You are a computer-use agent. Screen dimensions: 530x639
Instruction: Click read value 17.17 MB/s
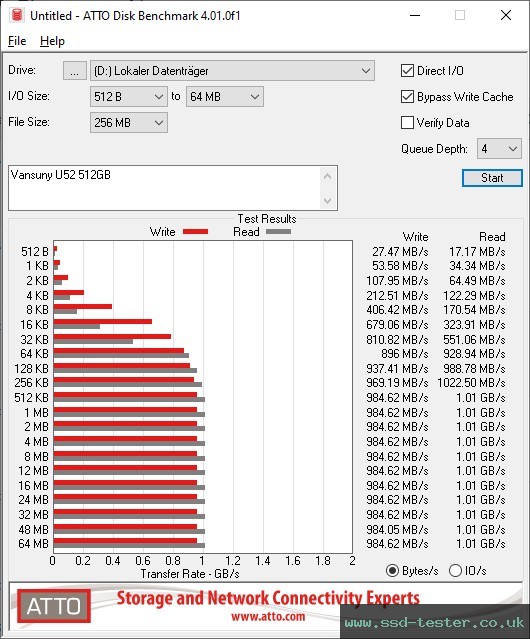pyautogui.click(x=477, y=251)
